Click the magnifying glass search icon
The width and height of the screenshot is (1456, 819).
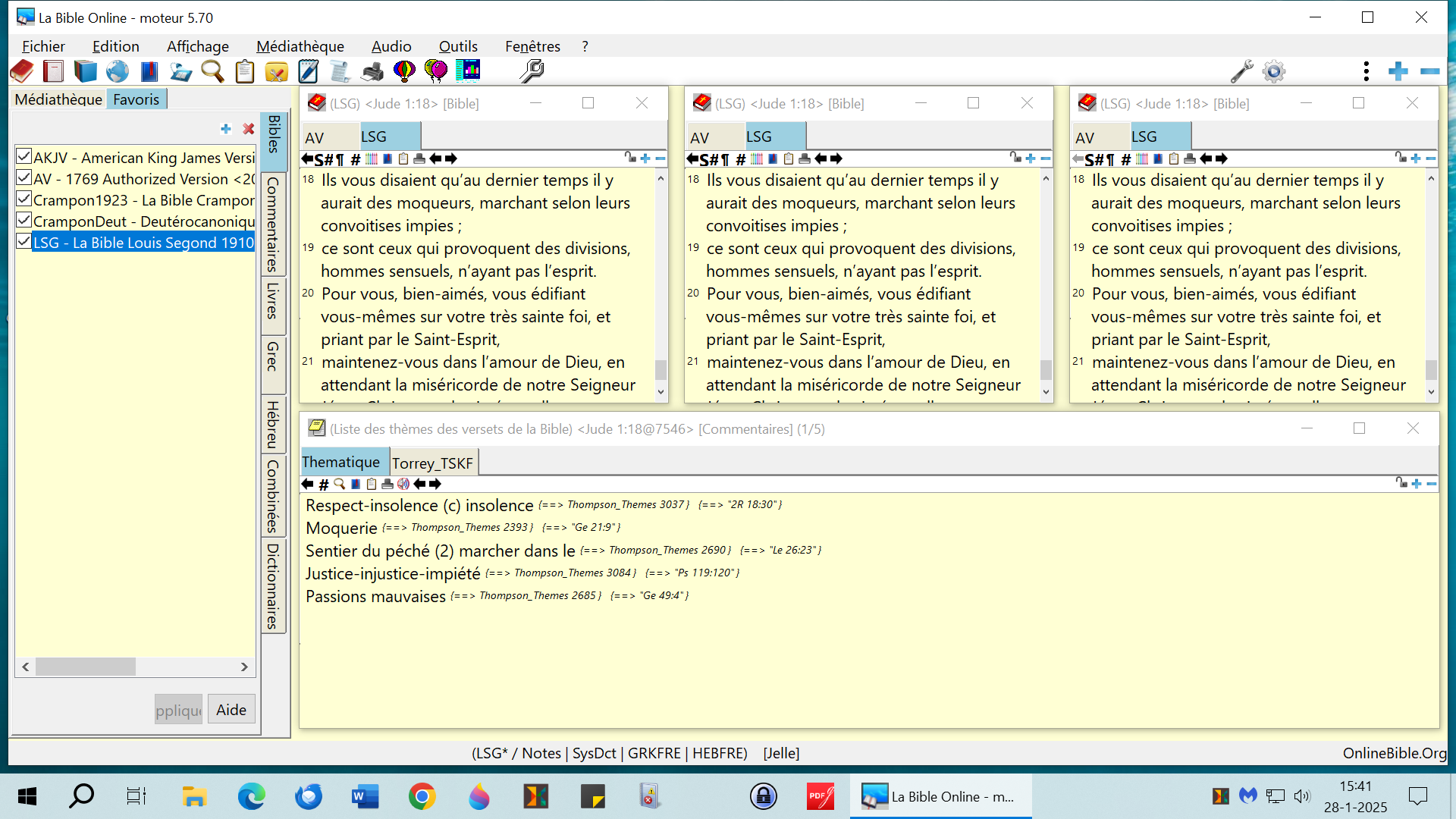(x=212, y=71)
